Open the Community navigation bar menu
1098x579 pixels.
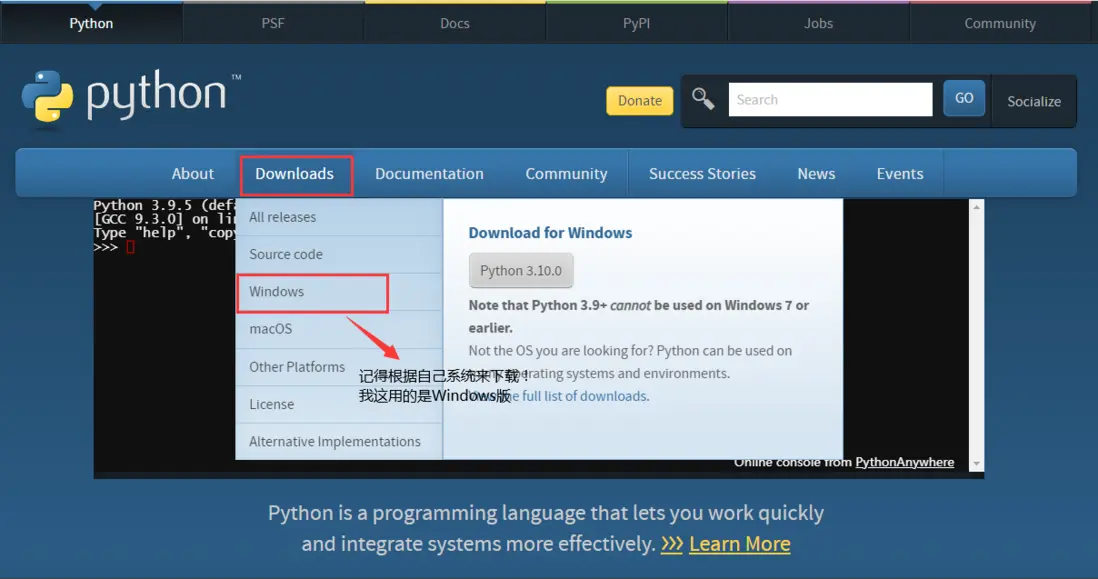[x=567, y=174]
